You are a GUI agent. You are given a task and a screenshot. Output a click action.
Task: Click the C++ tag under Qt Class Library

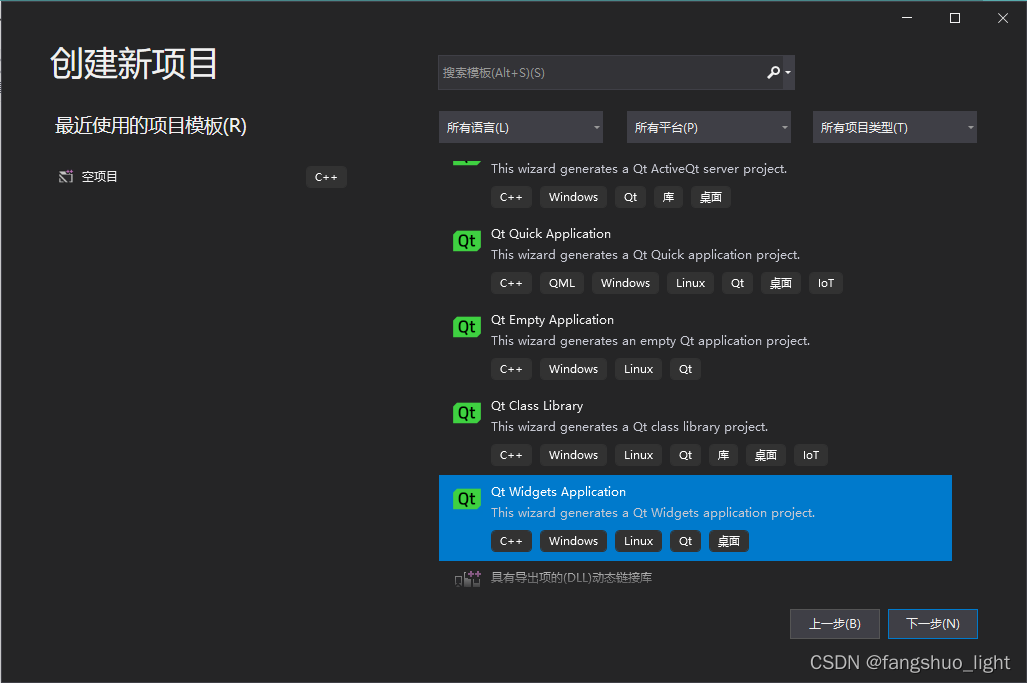(x=512, y=455)
